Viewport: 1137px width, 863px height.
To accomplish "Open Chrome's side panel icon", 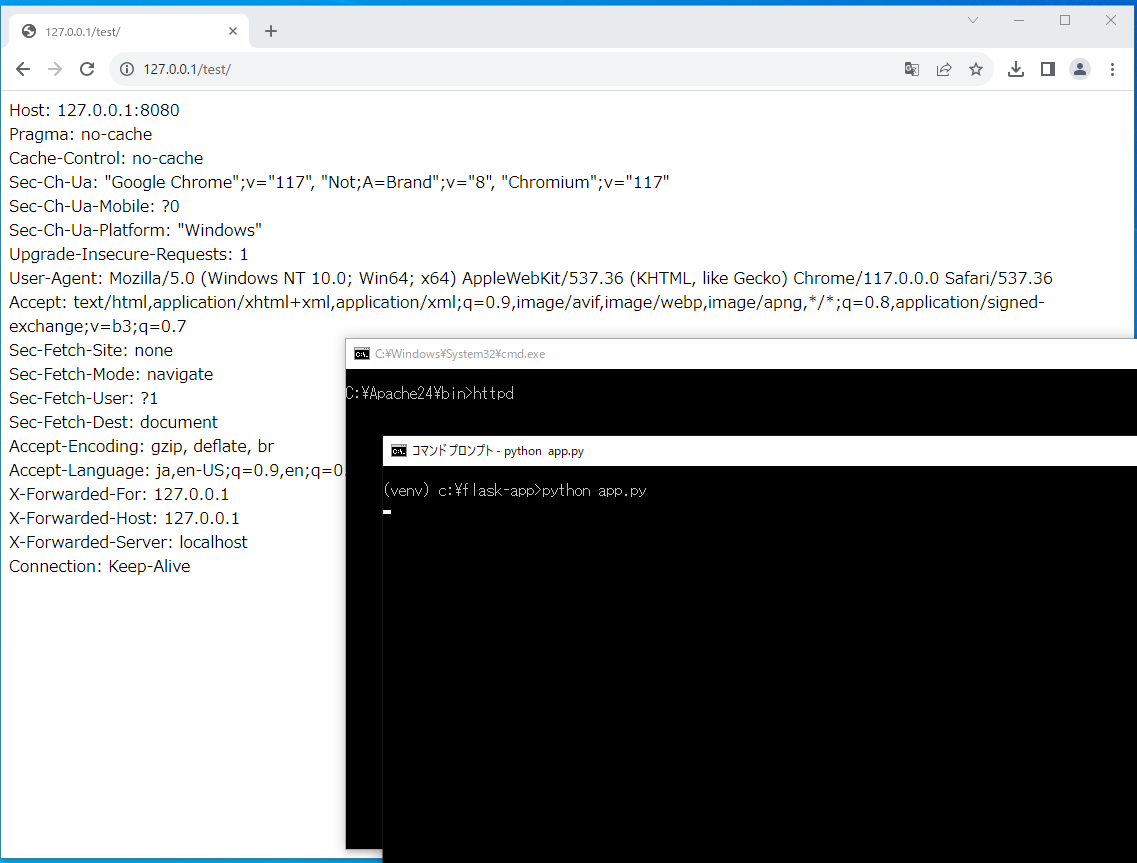I will (x=1047, y=69).
